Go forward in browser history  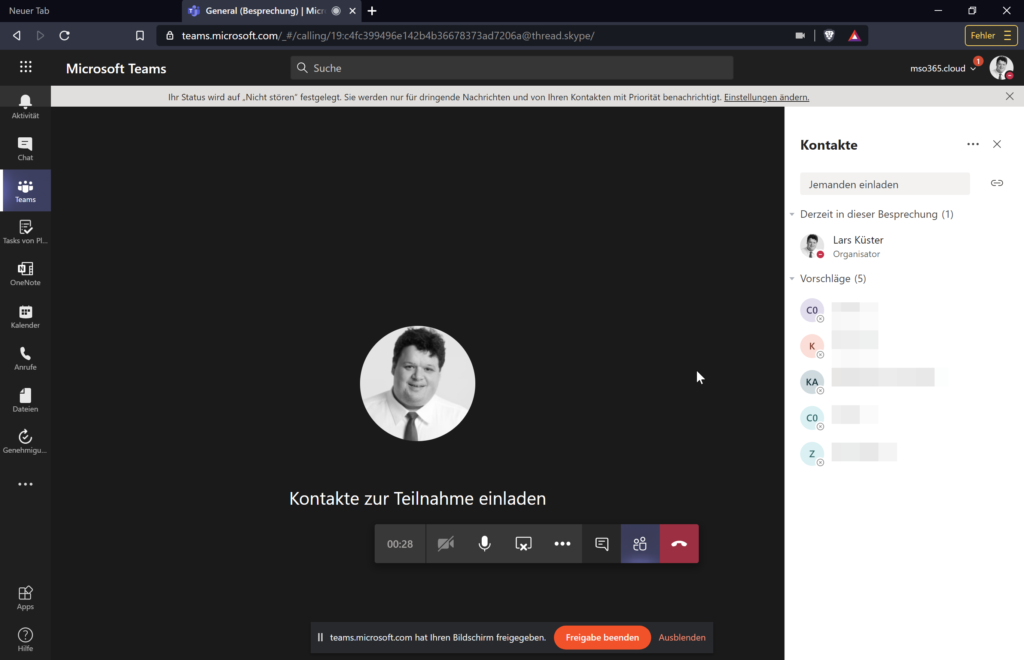[40, 36]
